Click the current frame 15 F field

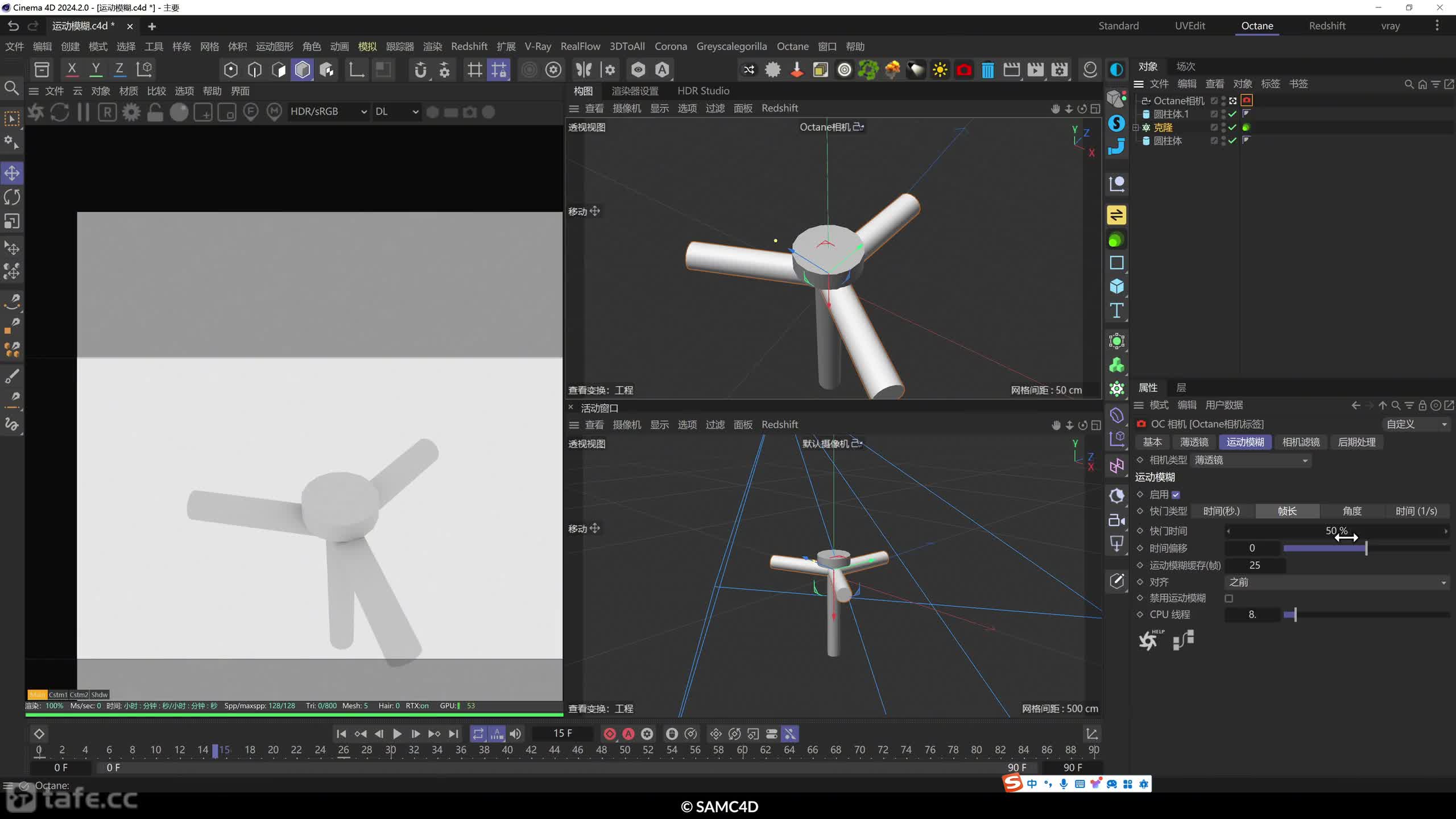[x=562, y=734]
